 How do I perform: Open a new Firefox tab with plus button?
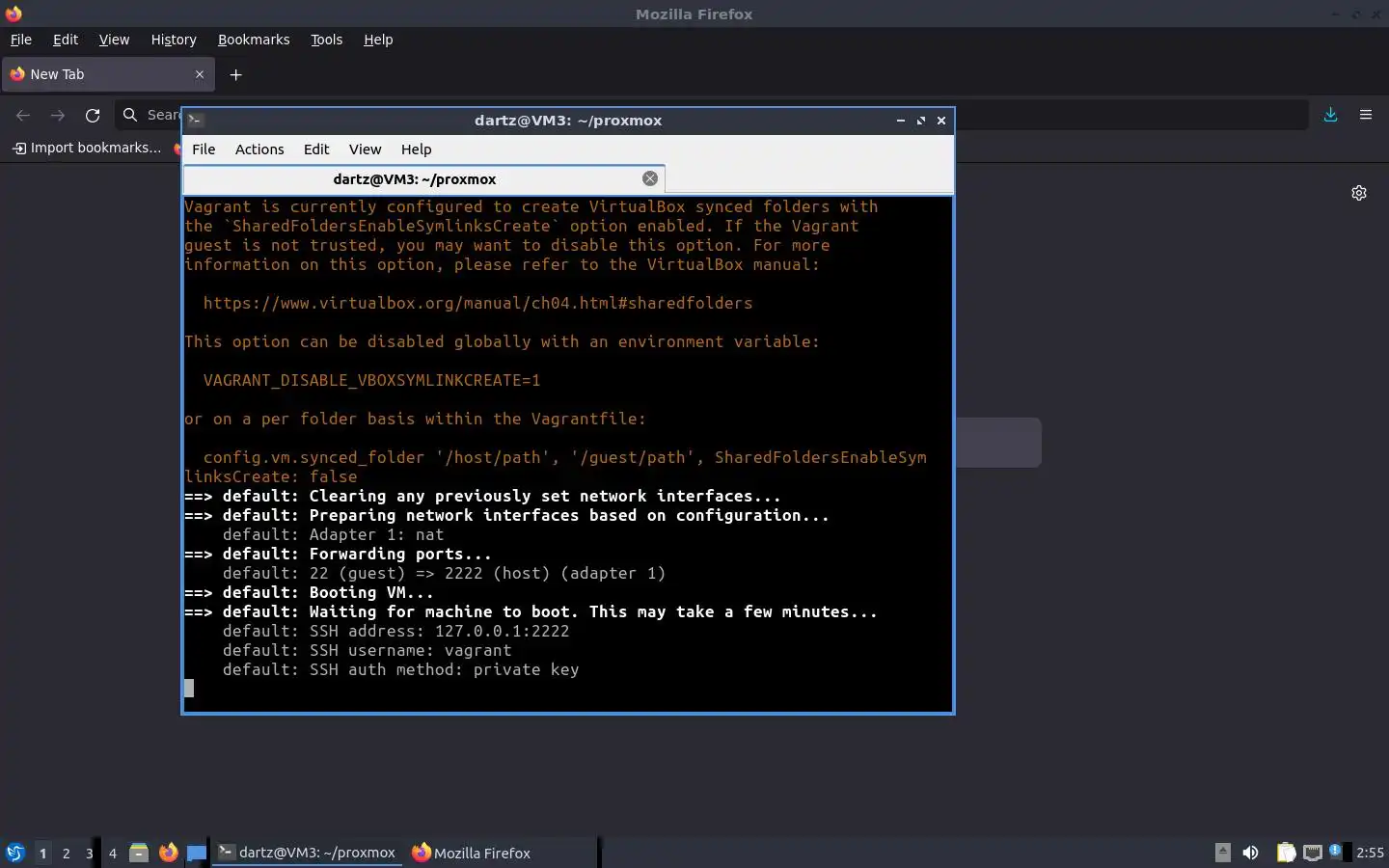(x=235, y=74)
